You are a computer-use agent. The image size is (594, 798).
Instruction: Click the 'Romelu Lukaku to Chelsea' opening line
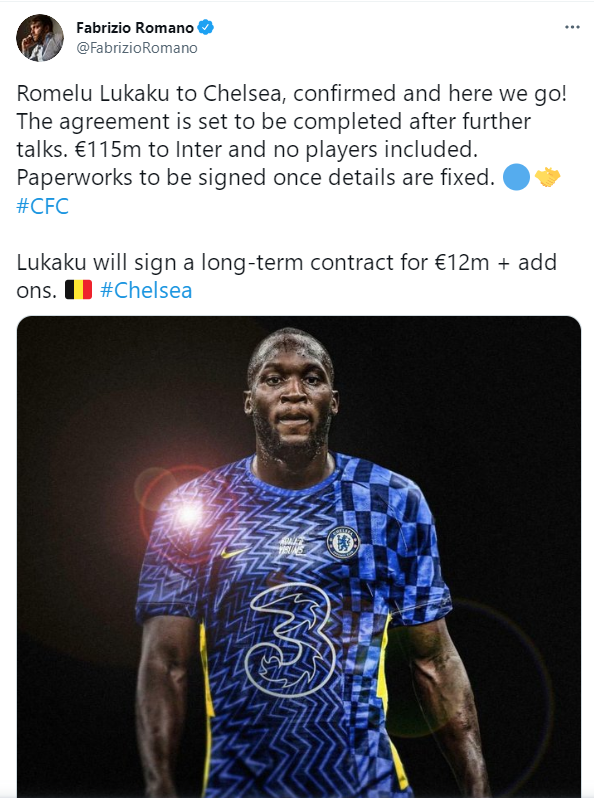click(x=292, y=94)
